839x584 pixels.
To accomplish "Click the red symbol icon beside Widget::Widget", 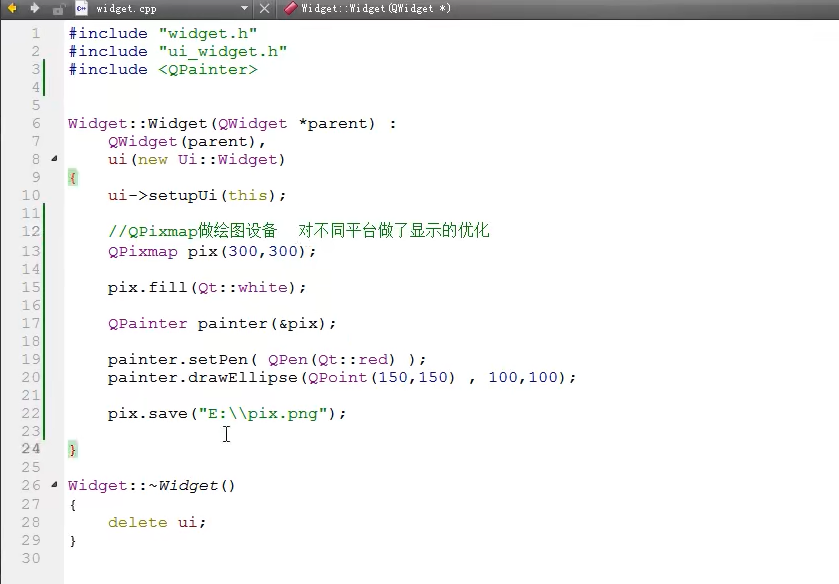I will [291, 8].
